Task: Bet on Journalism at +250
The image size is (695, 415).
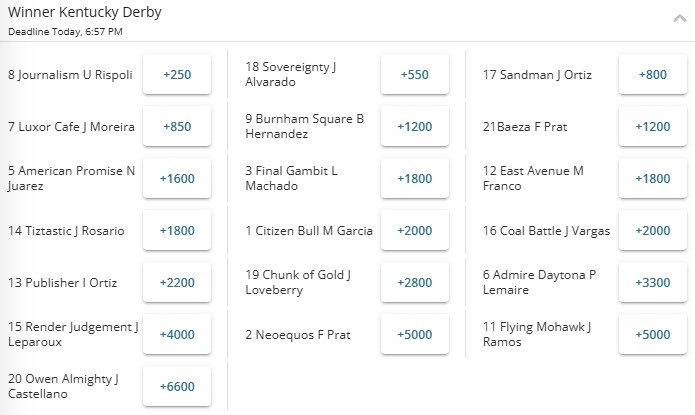Action: (x=177, y=75)
